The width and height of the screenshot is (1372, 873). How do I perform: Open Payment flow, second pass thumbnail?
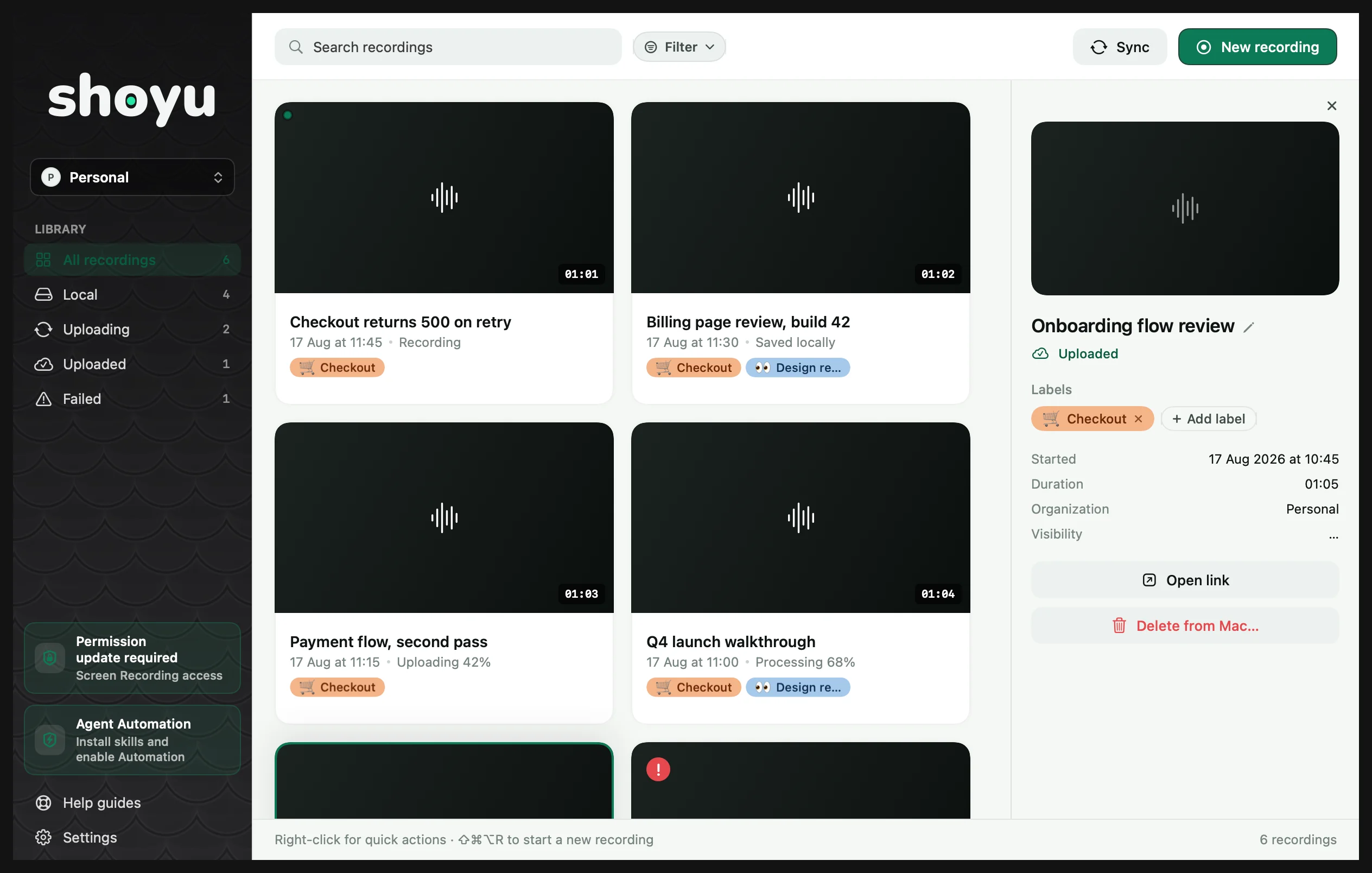(x=444, y=517)
